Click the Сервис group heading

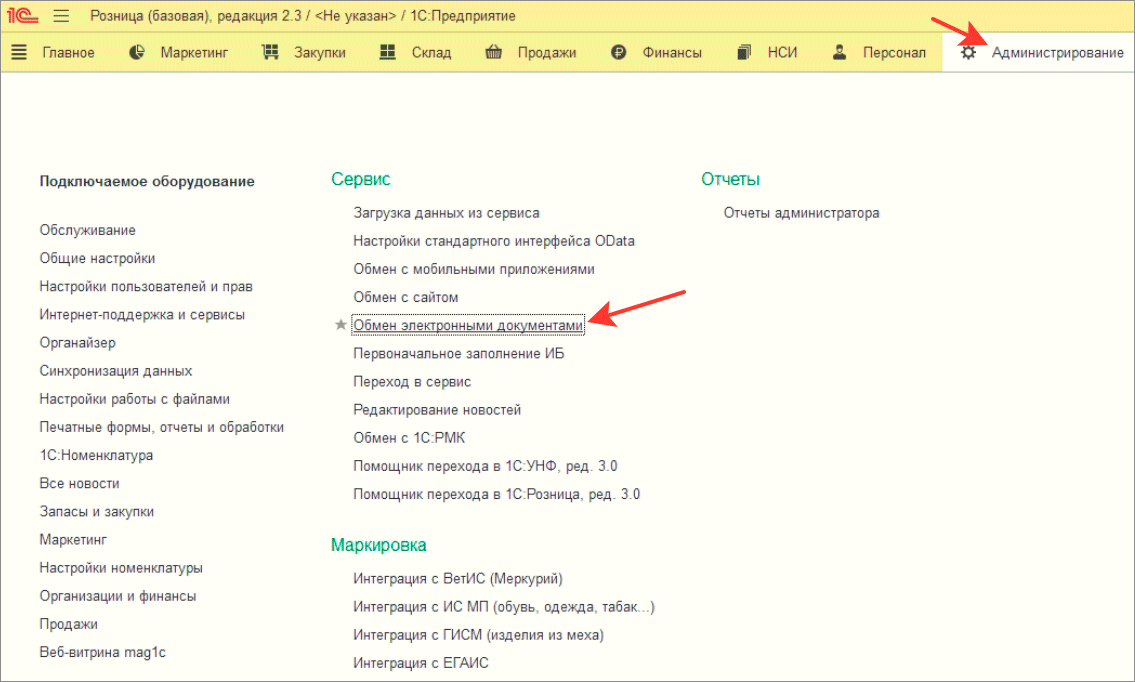click(x=360, y=180)
